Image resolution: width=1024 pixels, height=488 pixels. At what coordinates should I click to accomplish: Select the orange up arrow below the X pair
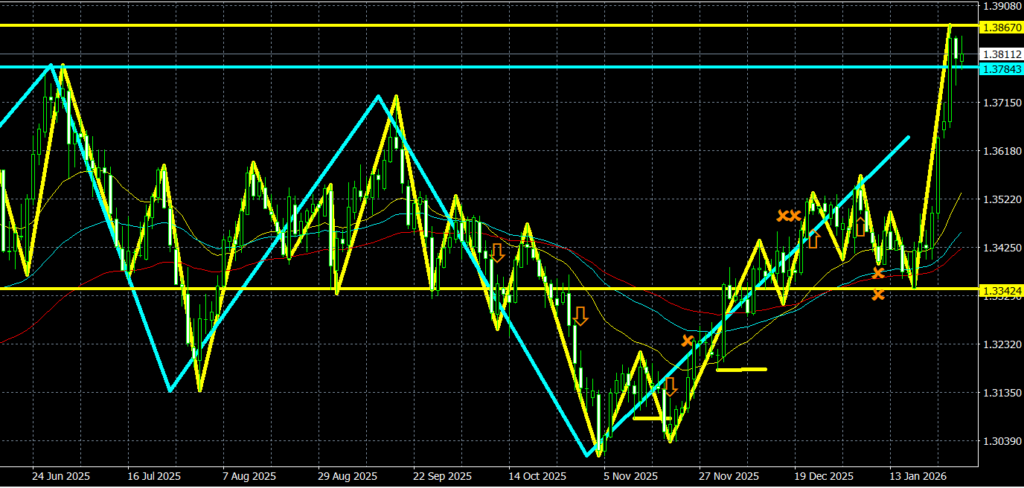(x=814, y=240)
